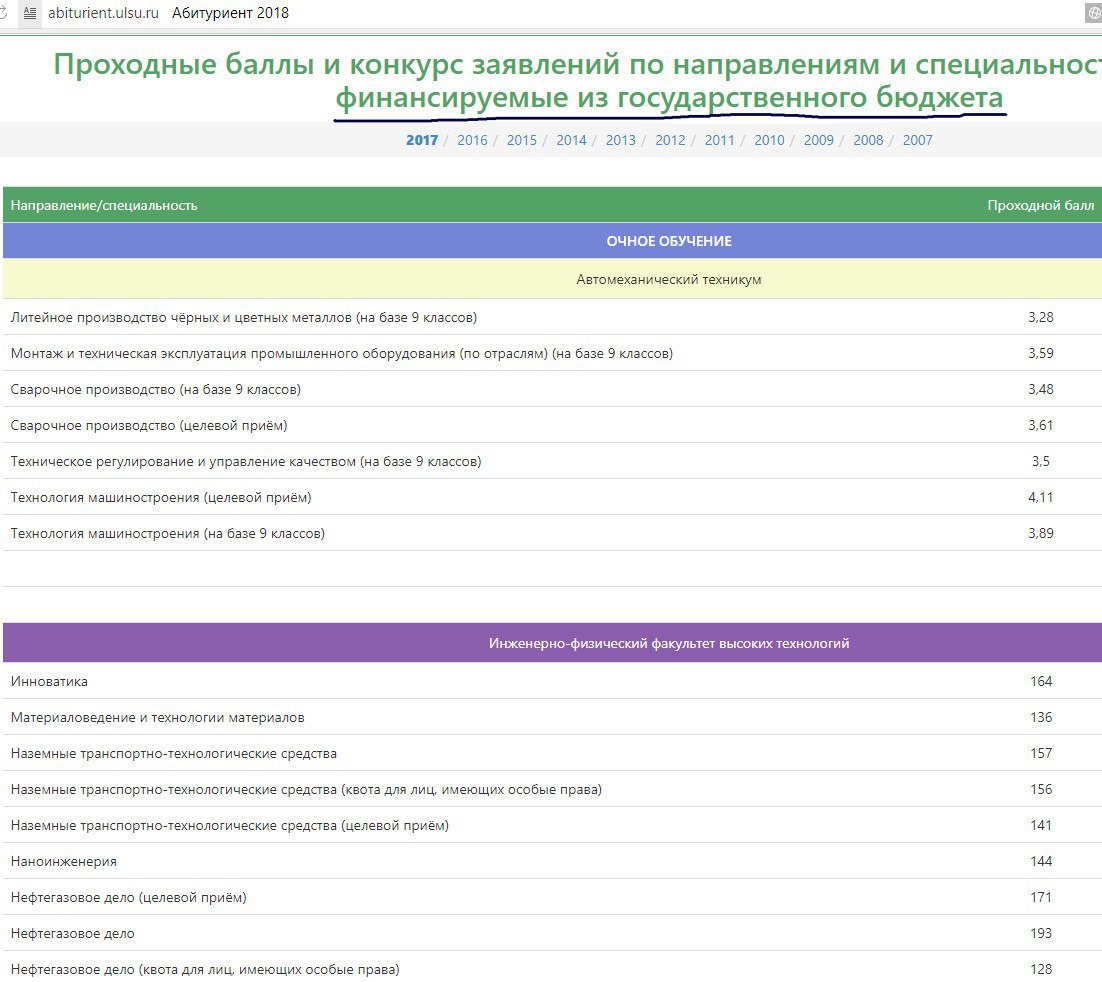Open the 2017 year link
This screenshot has width=1102, height=982.
click(422, 140)
